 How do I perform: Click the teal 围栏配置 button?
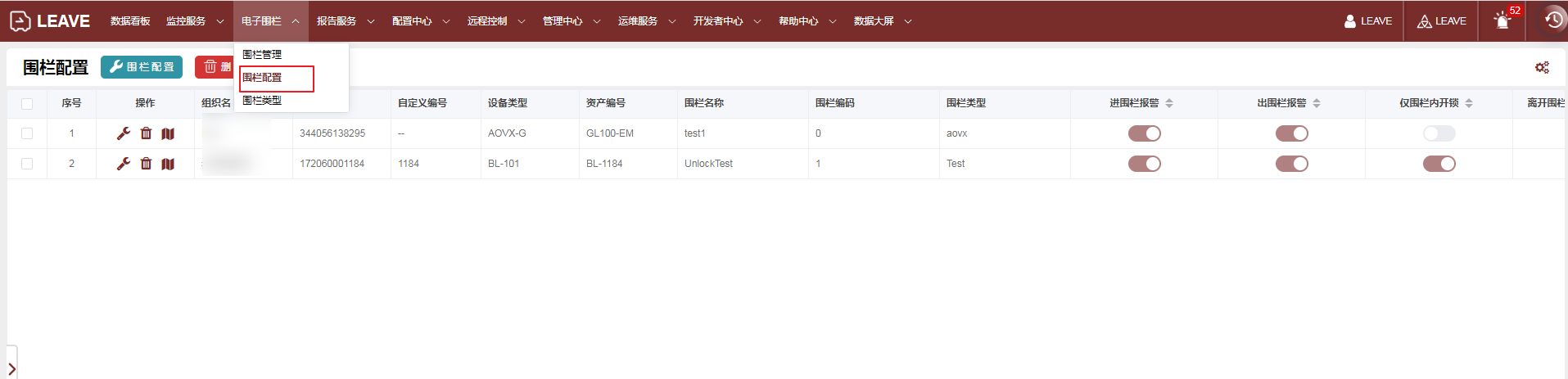point(142,67)
